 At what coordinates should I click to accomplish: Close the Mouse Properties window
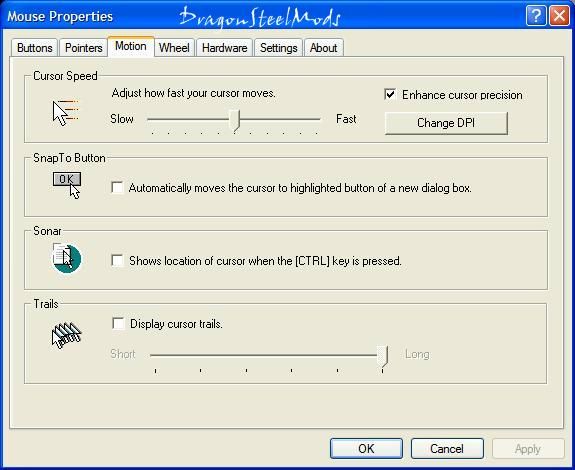tap(559, 16)
